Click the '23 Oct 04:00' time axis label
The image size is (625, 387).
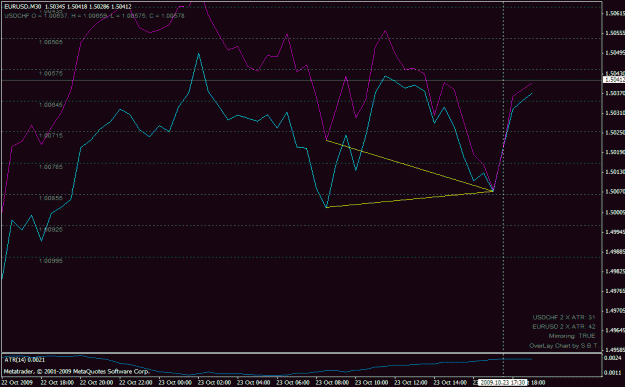254,383
